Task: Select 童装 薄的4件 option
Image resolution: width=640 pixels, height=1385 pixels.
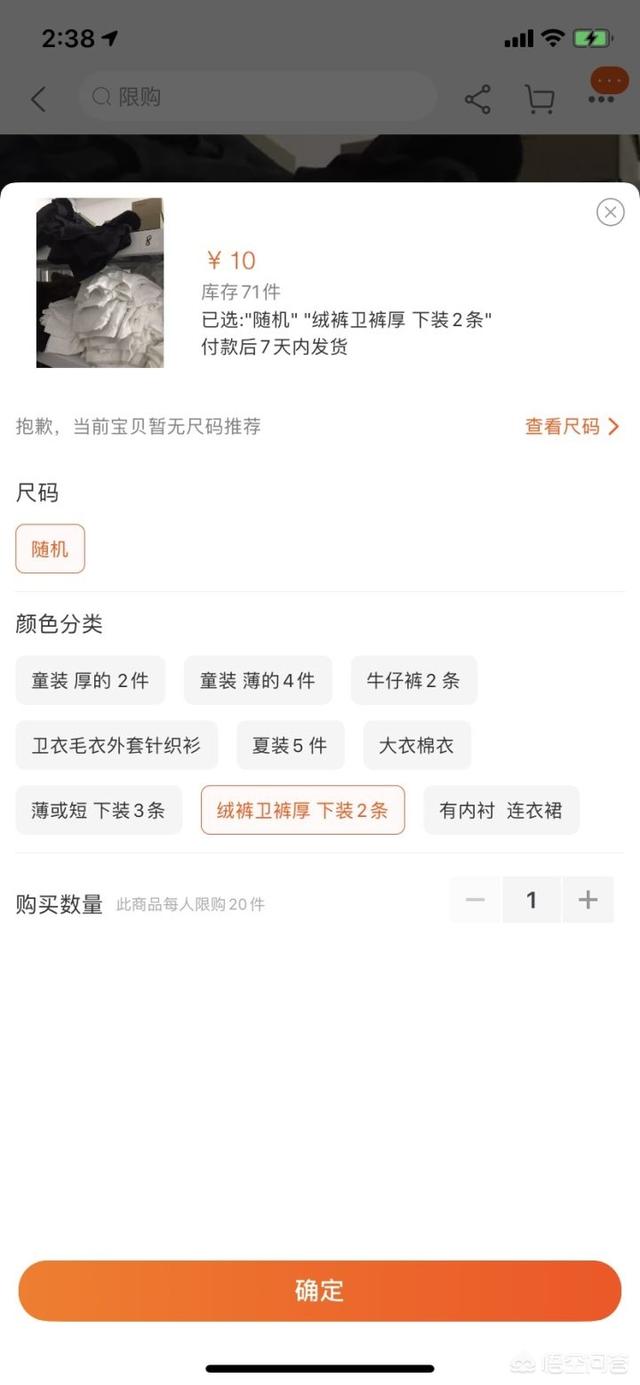Action: click(258, 680)
